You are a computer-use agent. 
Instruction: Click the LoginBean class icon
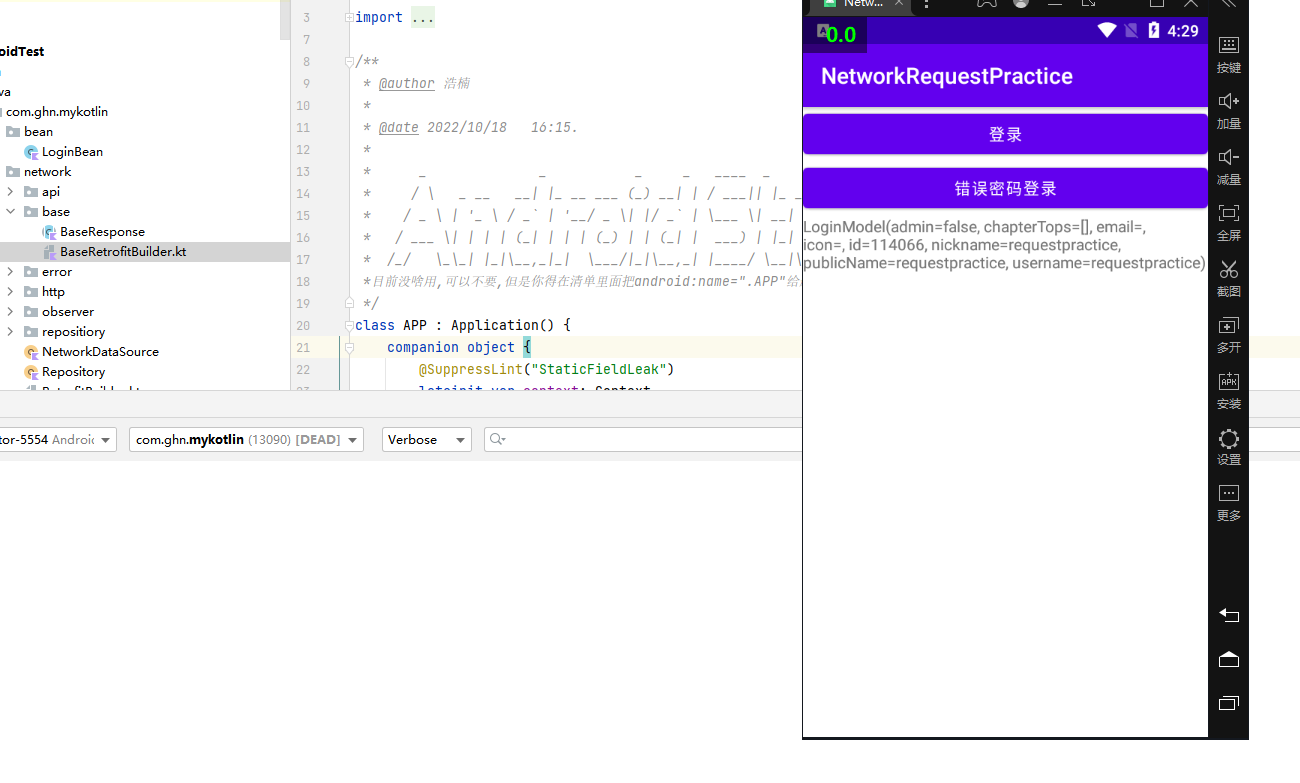(31, 152)
